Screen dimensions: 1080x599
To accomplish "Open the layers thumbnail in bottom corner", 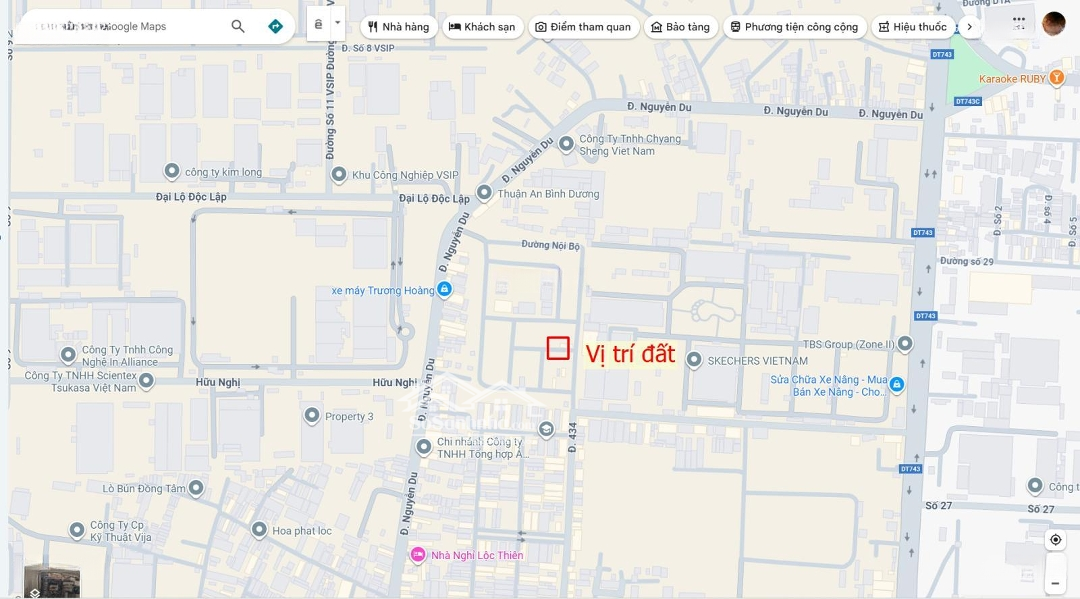I will (x=51, y=581).
